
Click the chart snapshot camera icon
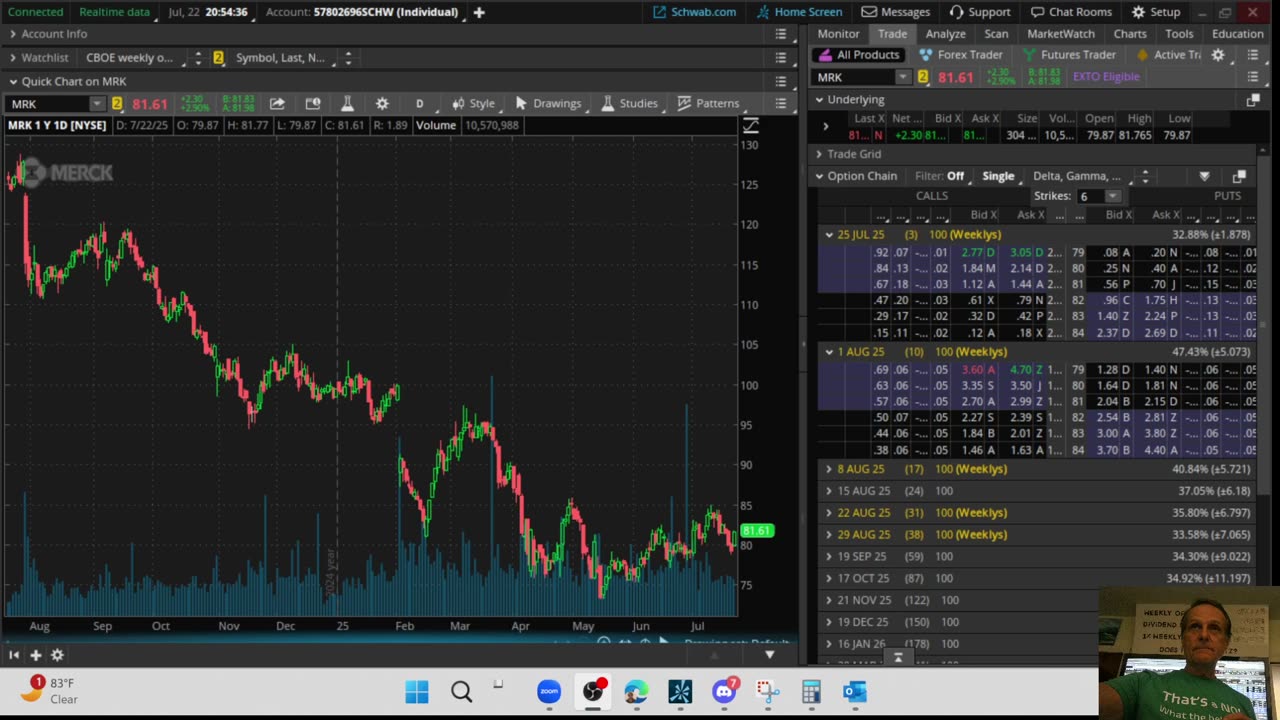313,103
